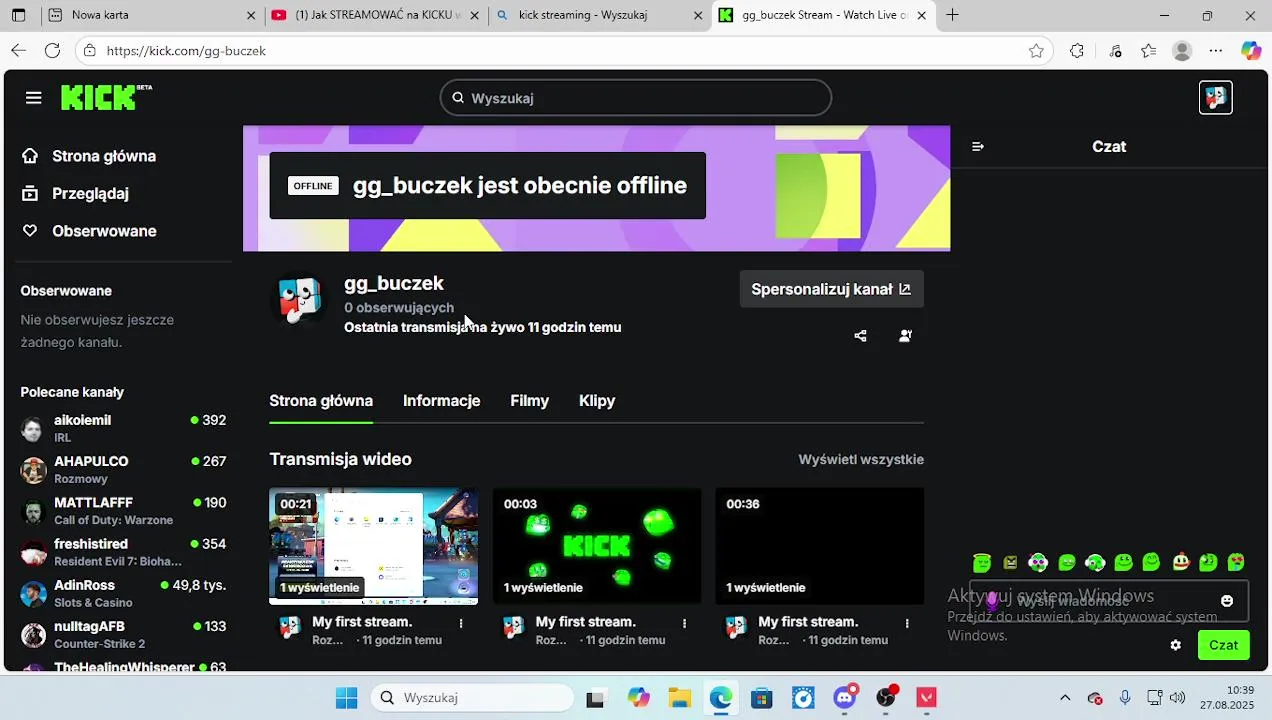Open chat settings gear icon
1272x720 pixels.
(1176, 645)
